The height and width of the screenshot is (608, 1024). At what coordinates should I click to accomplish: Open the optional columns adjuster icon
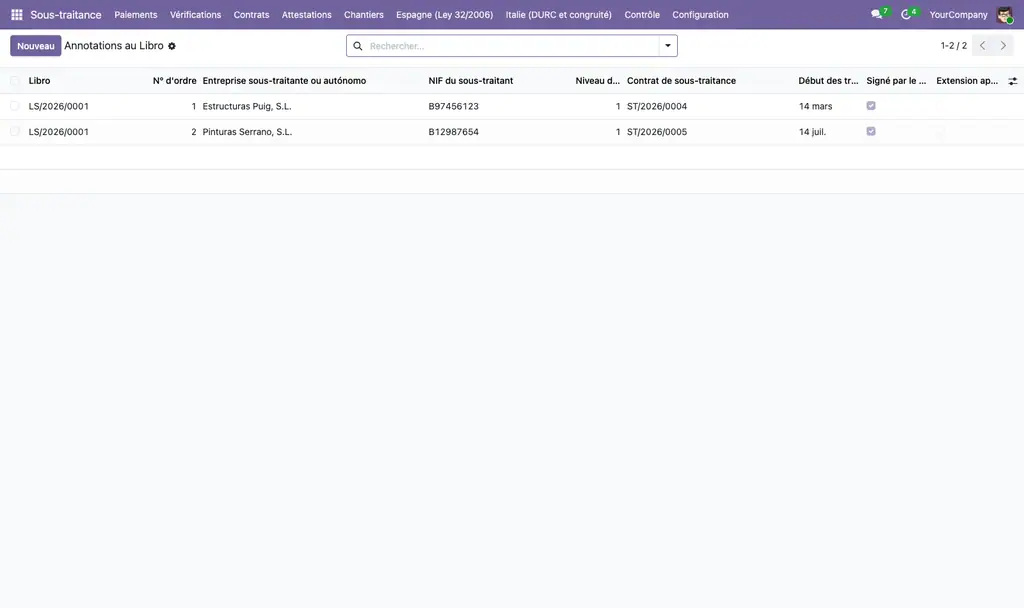click(1013, 81)
